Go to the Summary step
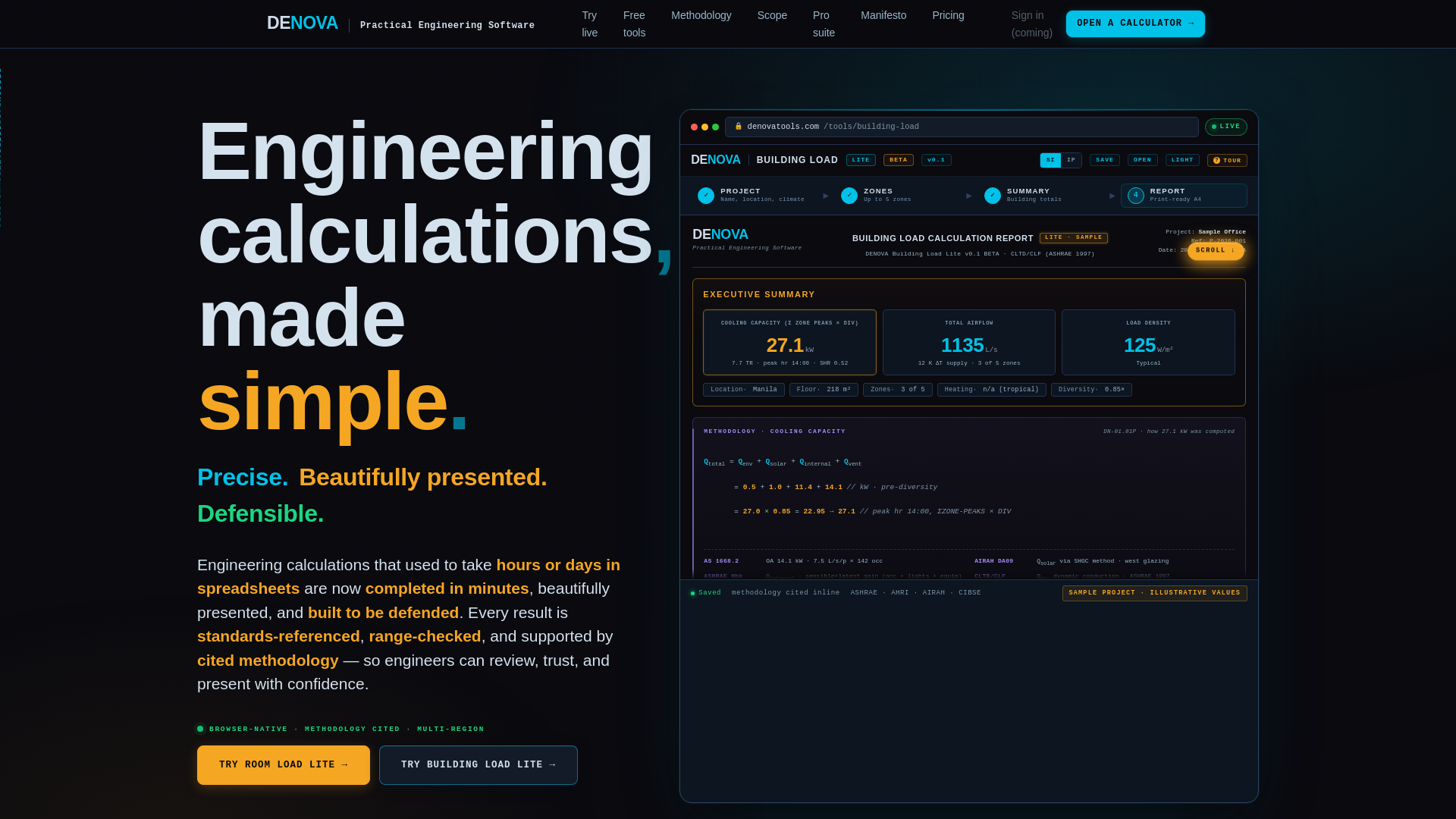Image resolution: width=1456 pixels, height=819 pixels. [1042, 196]
